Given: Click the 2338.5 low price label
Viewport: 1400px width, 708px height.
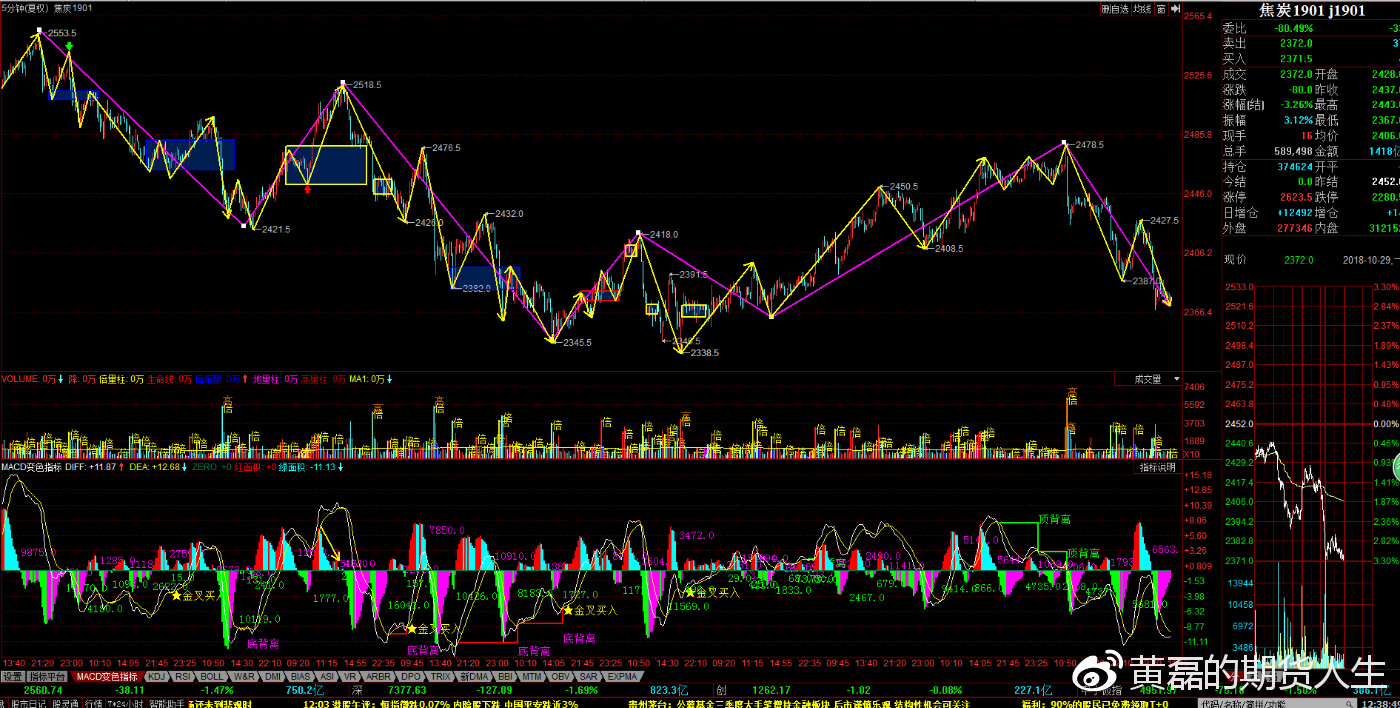Looking at the screenshot, I should click(703, 352).
